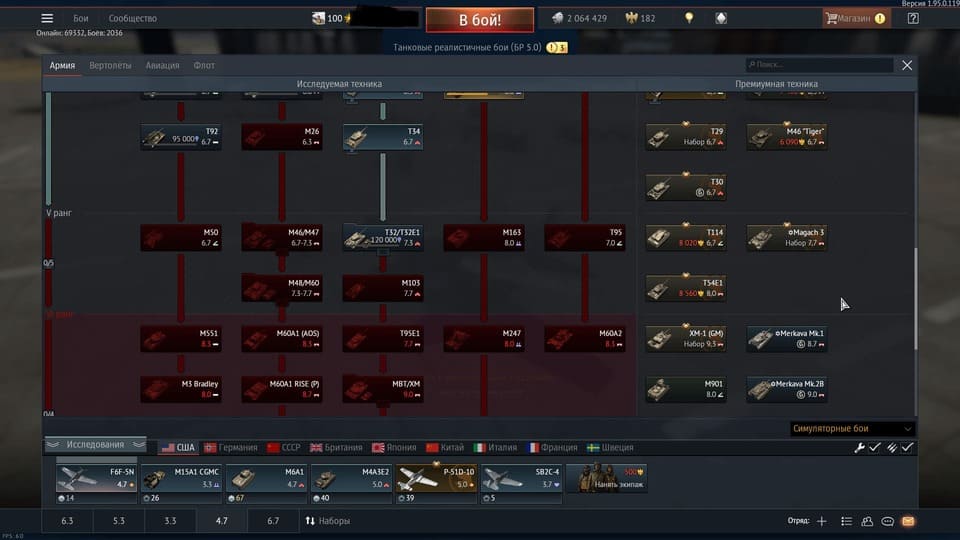Screen dimensions: 960x540
Task: Select the T30 premium tank
Action: tap(686, 187)
